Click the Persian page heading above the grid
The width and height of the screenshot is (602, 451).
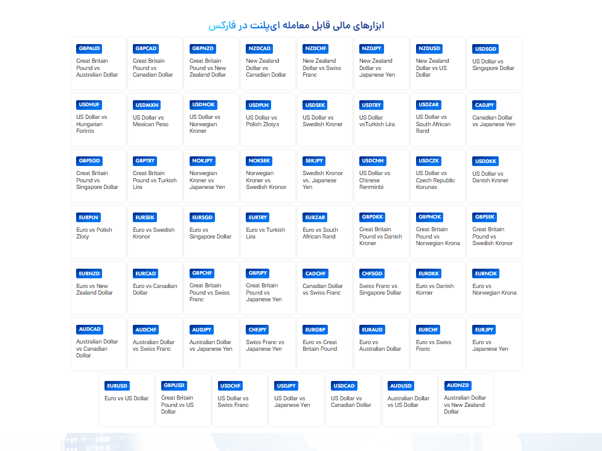[296, 26]
